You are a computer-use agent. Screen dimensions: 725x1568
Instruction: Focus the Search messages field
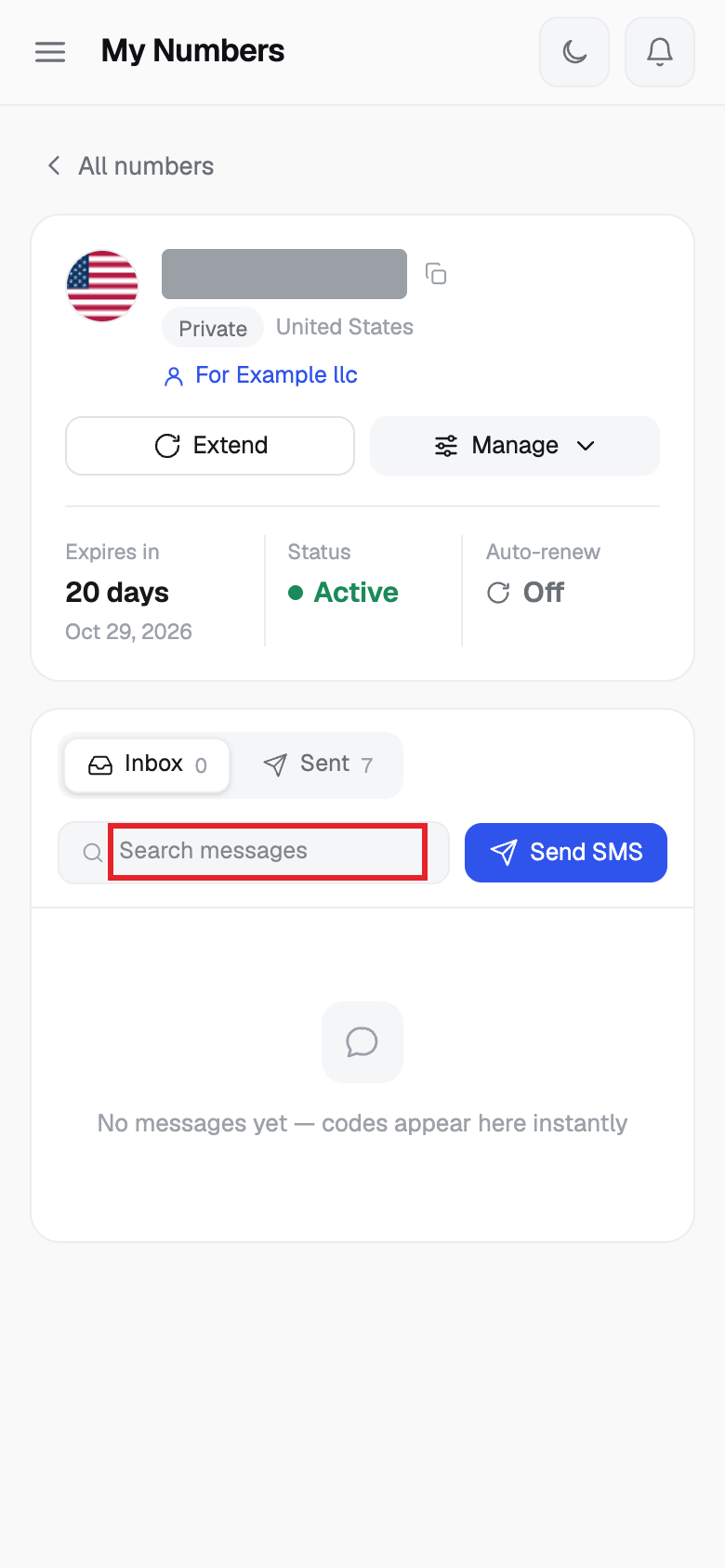[268, 852]
